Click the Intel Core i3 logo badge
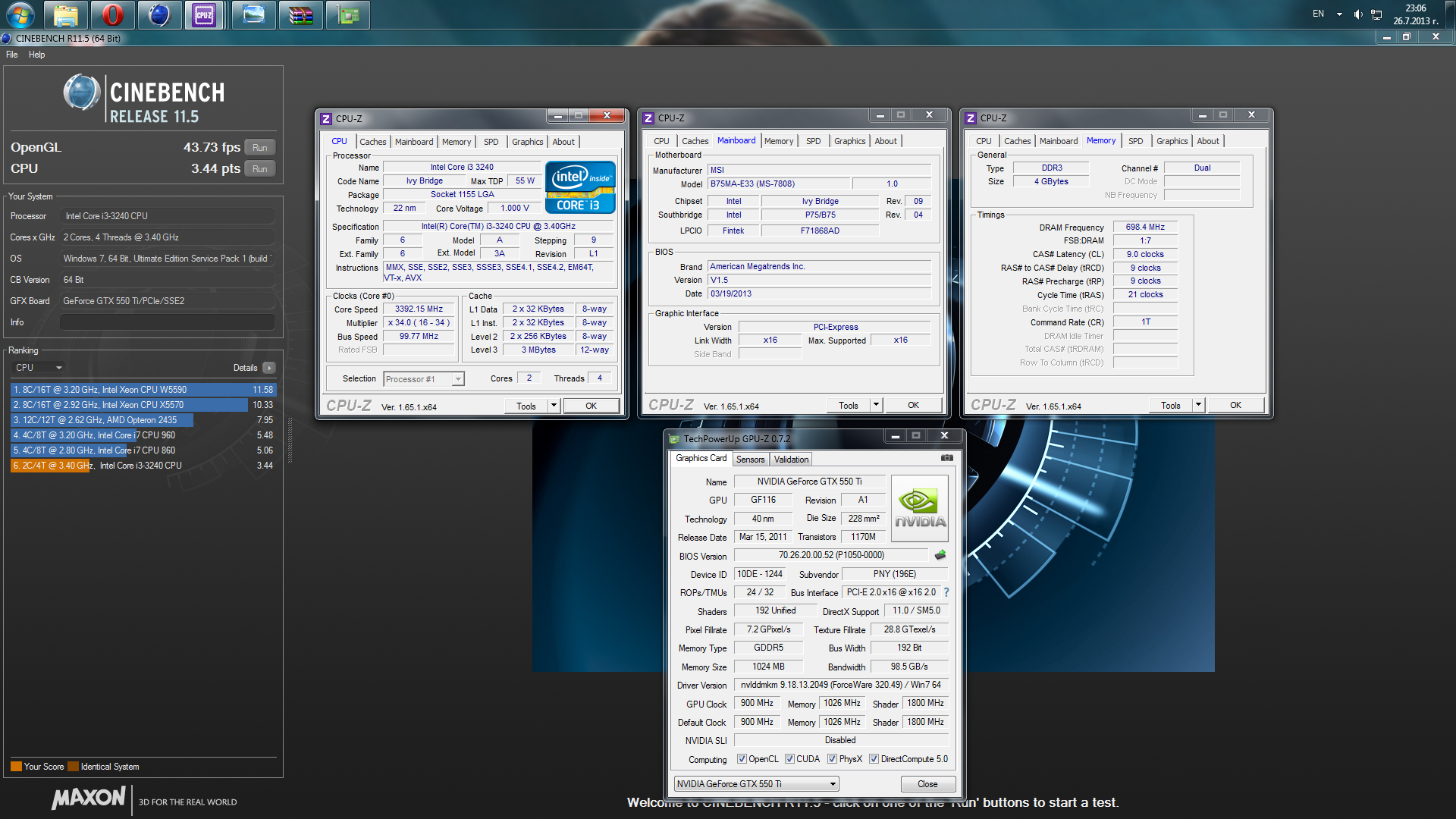Screen dimensions: 1456x819 click(x=580, y=187)
